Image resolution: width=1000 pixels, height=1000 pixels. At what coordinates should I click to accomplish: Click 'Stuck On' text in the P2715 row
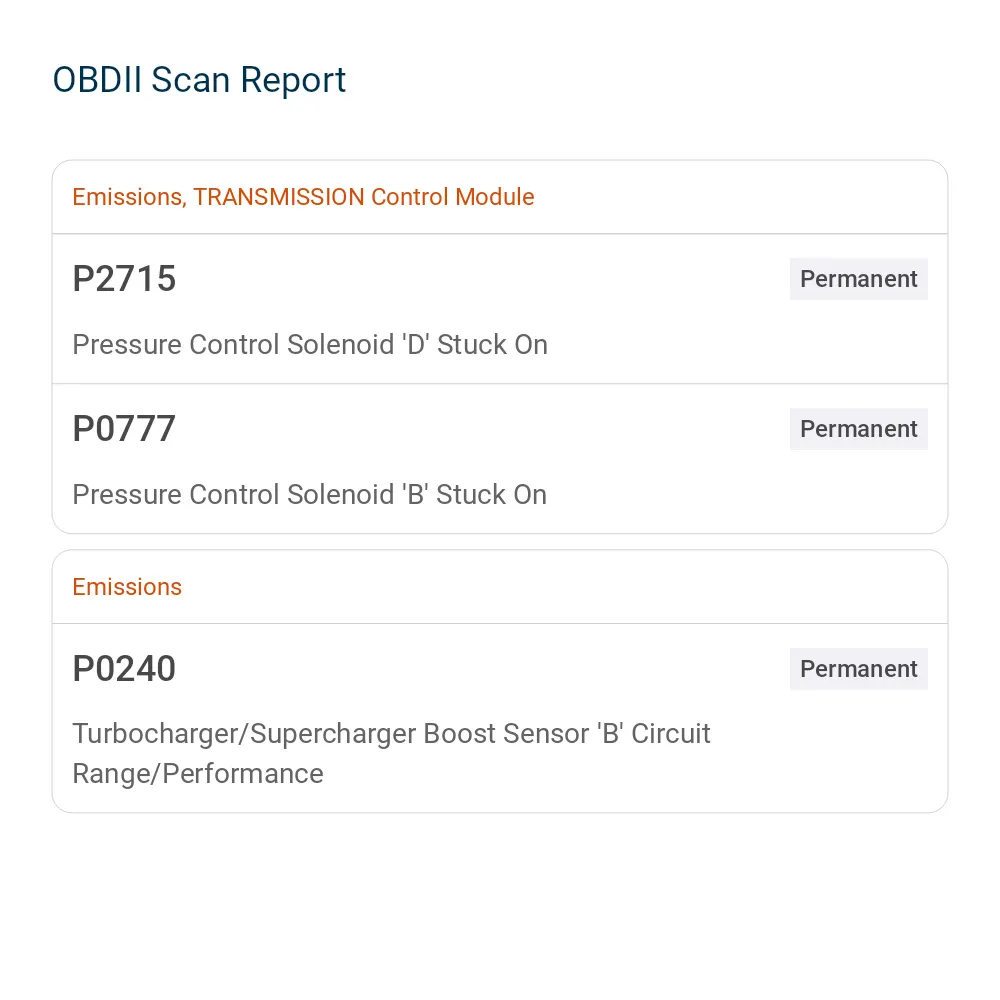click(x=492, y=344)
